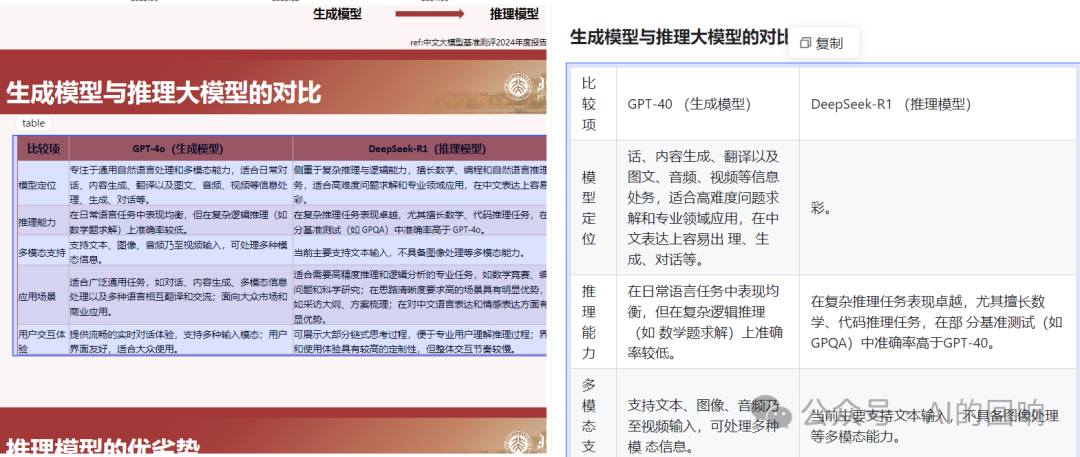Click the 复制 copy button
The height and width of the screenshot is (457, 1080).
tap(824, 43)
